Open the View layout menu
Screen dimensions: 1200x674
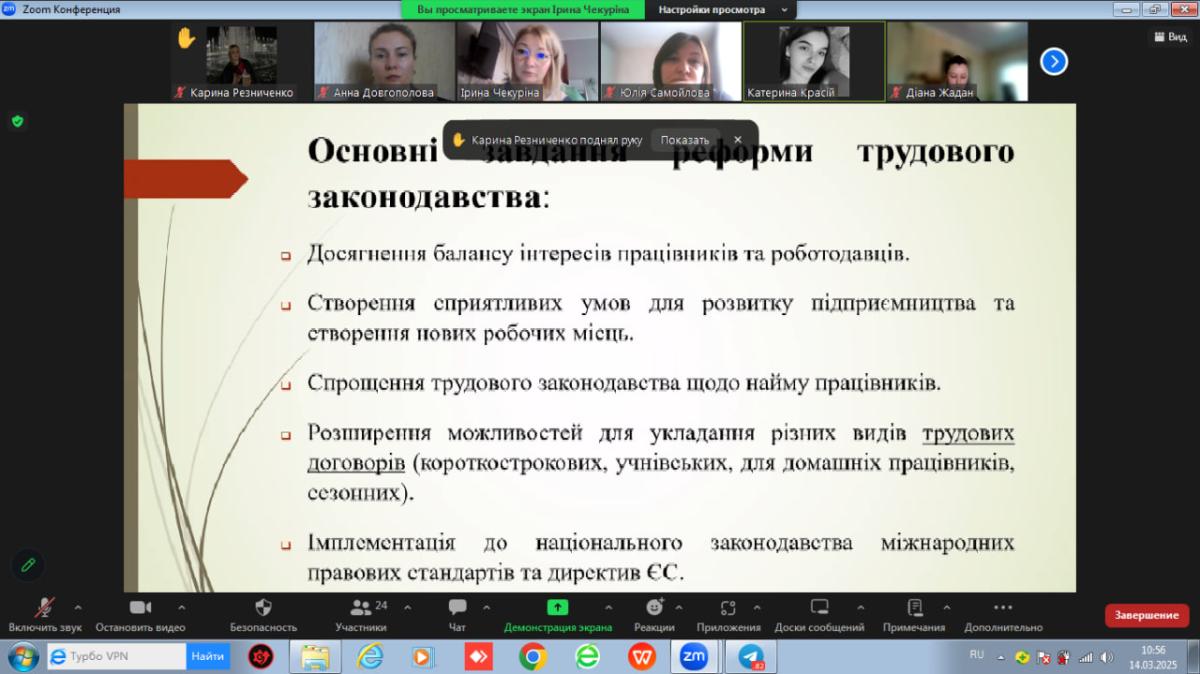tap(1169, 36)
